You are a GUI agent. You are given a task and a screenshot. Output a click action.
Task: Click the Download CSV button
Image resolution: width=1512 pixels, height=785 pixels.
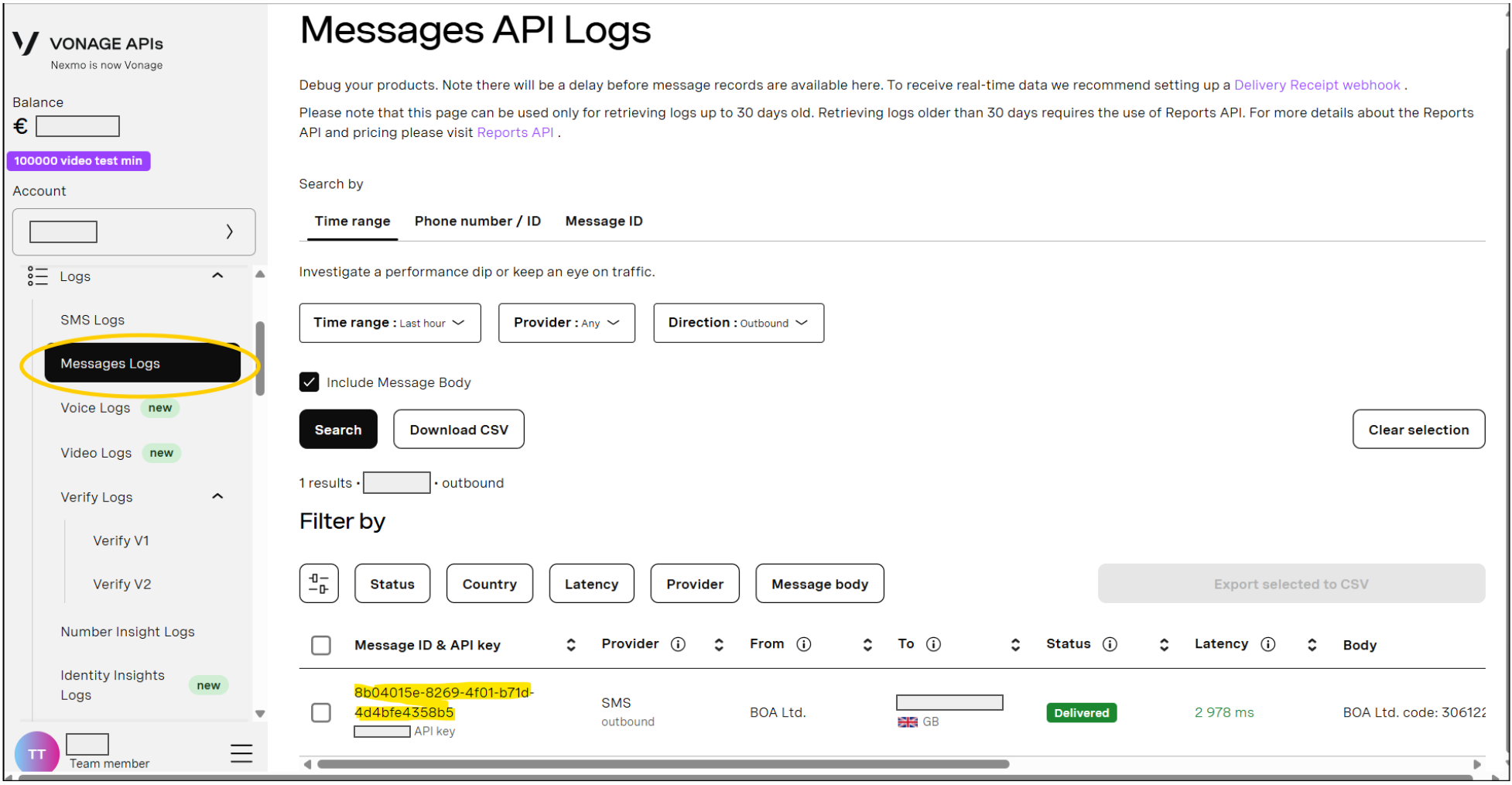point(459,430)
